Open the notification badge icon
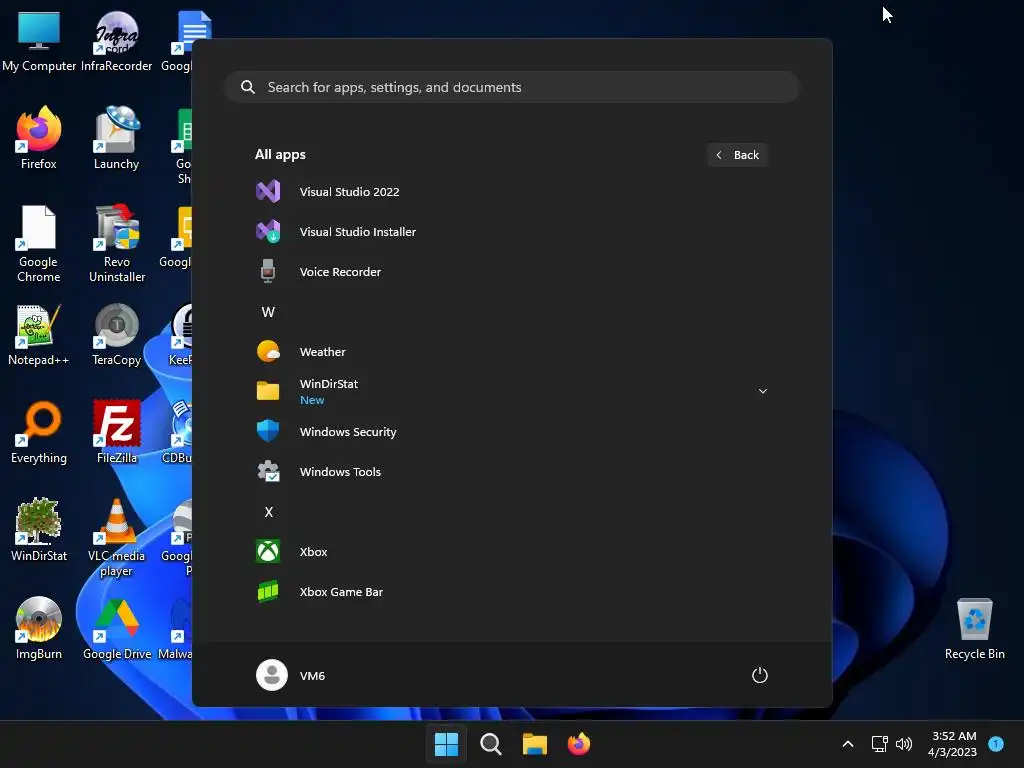 point(996,743)
